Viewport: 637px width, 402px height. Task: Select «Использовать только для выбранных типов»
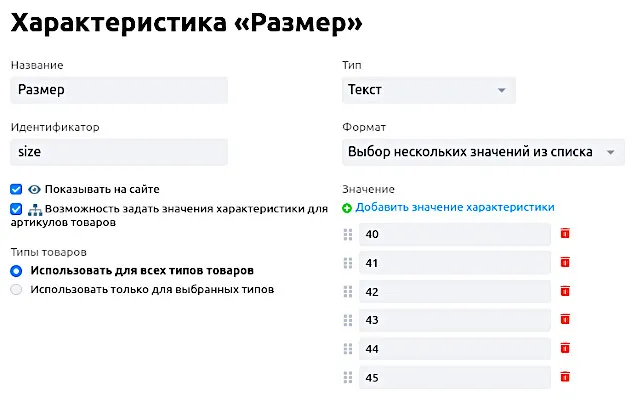pos(16,289)
